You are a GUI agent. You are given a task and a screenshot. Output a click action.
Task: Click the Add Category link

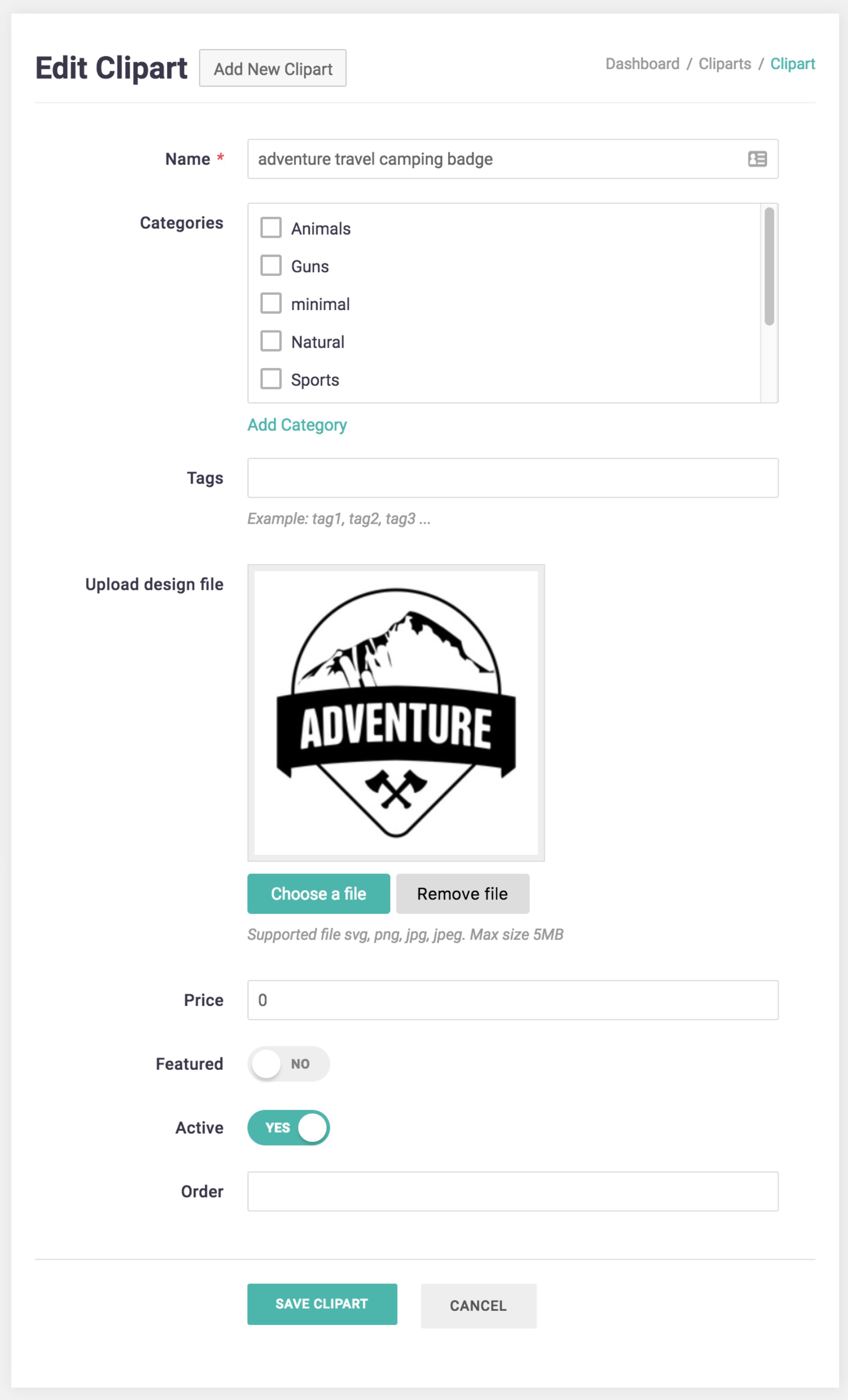(x=297, y=425)
